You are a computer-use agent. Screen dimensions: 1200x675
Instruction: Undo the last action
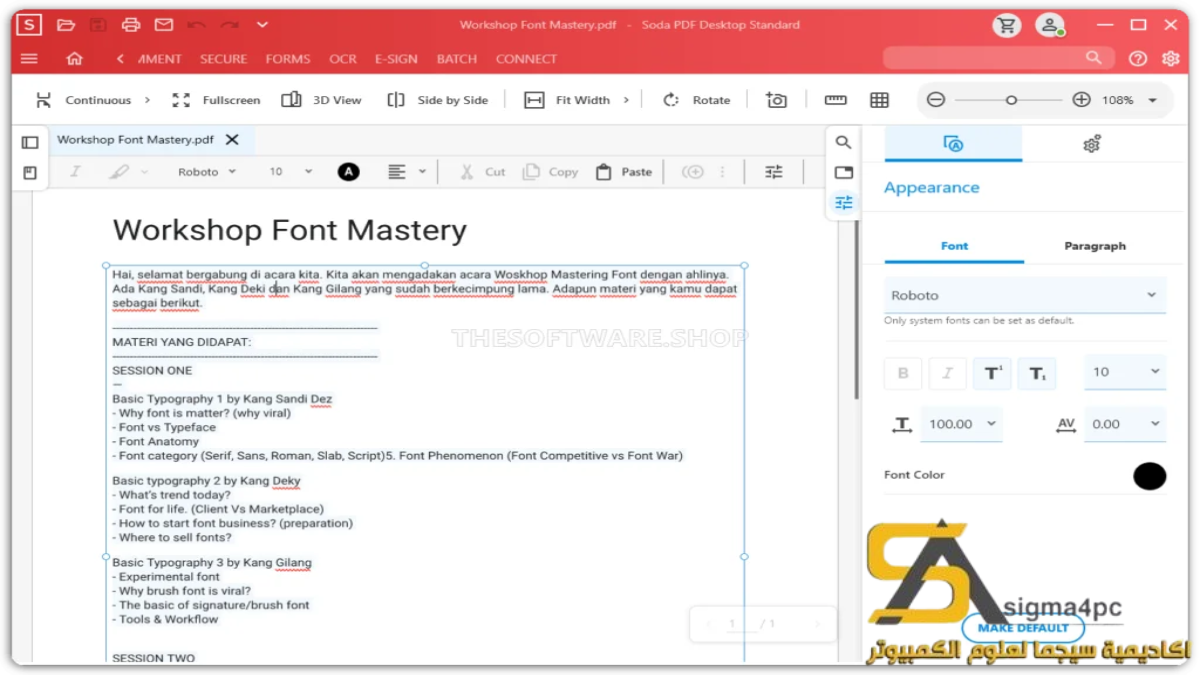point(196,24)
